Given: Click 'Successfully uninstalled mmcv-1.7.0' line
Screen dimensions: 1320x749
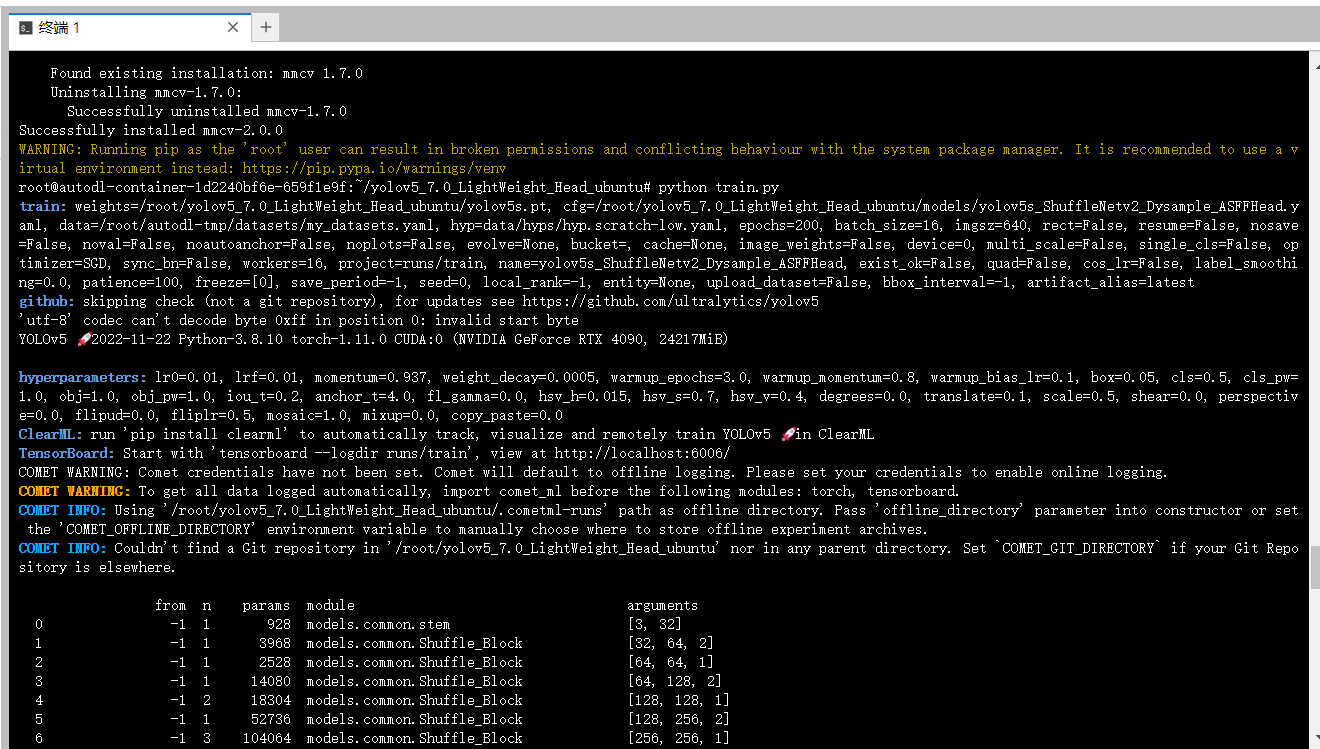Looking at the screenshot, I should click(x=206, y=111).
